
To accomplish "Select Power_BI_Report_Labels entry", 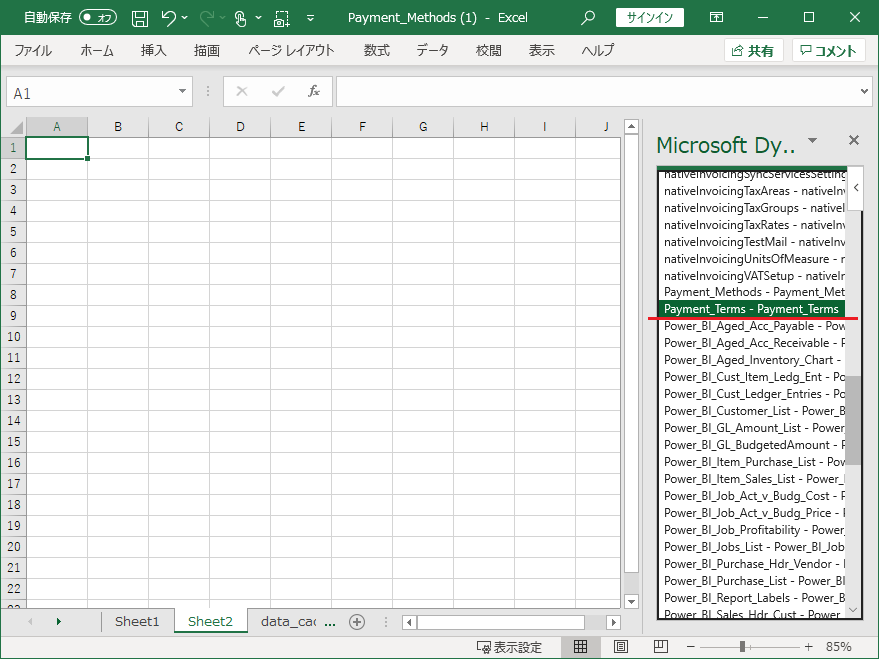I will pyautogui.click(x=751, y=597).
